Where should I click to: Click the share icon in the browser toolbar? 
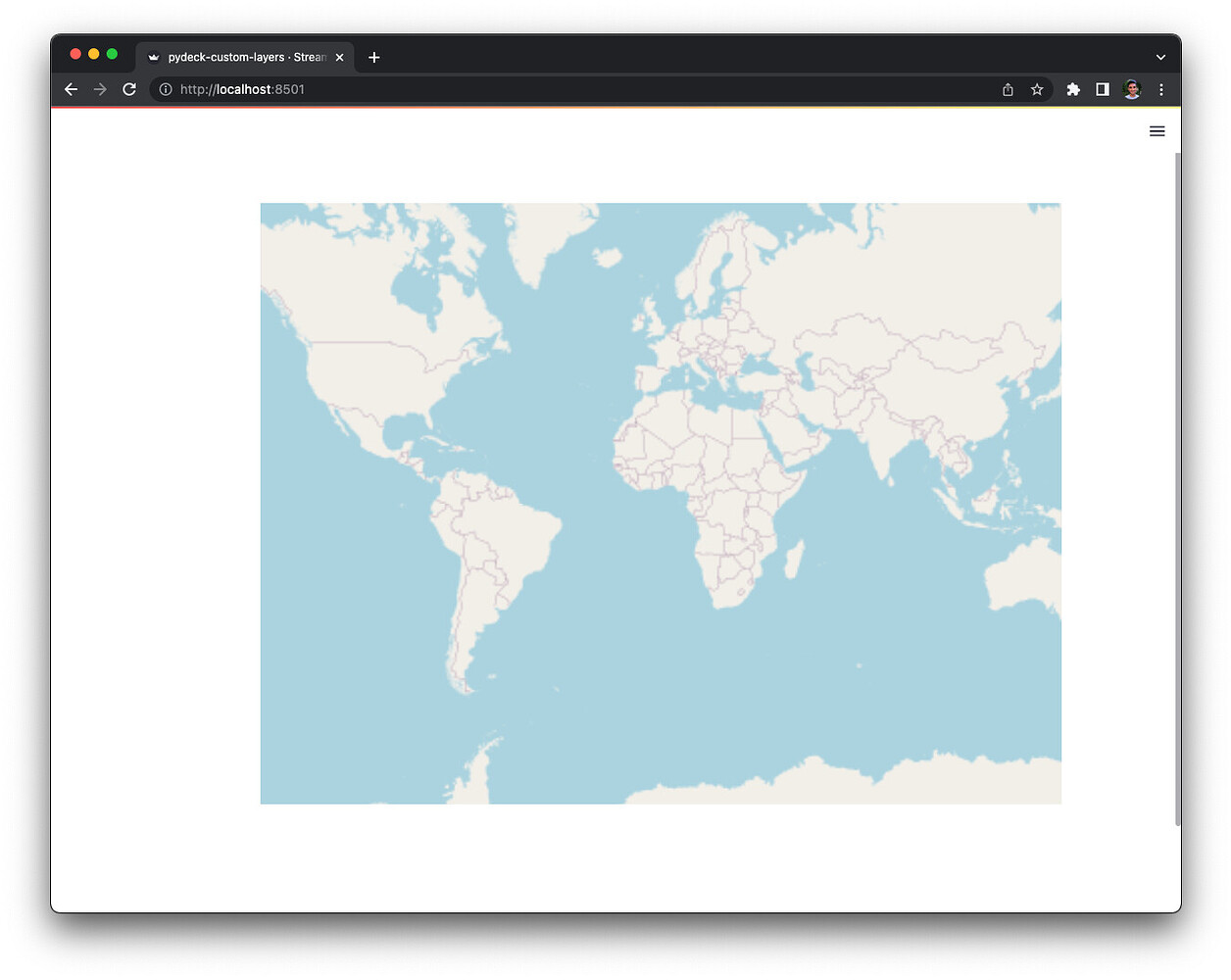click(1008, 89)
